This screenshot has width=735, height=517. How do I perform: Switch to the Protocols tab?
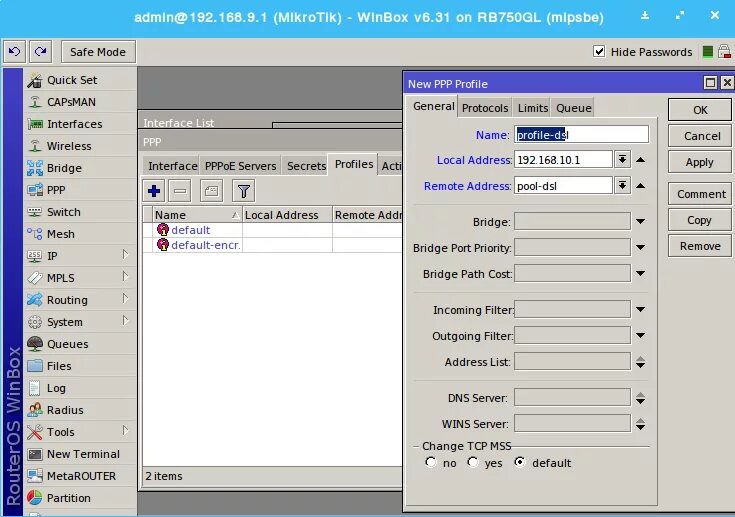[485, 108]
